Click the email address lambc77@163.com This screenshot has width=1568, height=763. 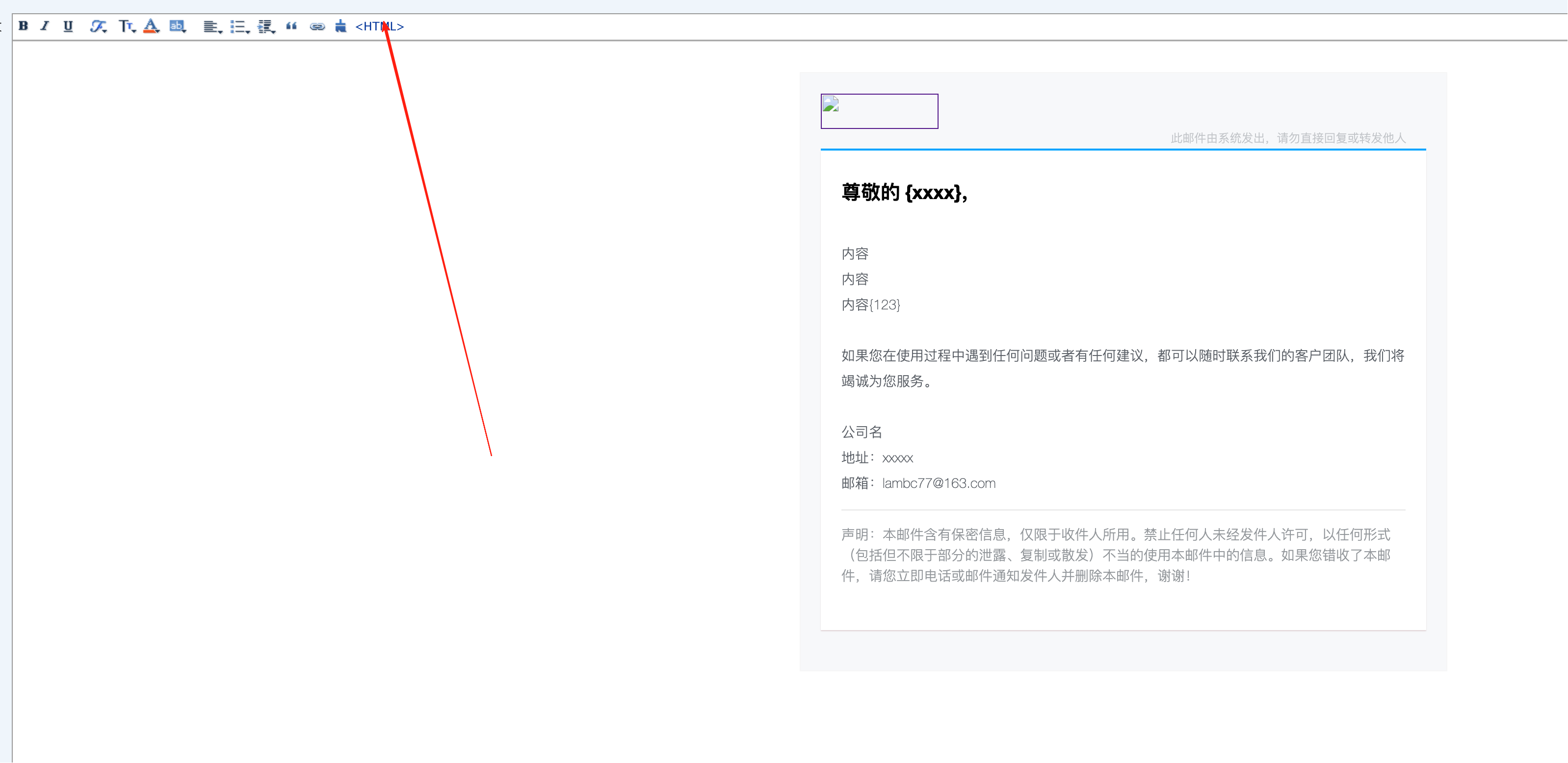point(939,483)
